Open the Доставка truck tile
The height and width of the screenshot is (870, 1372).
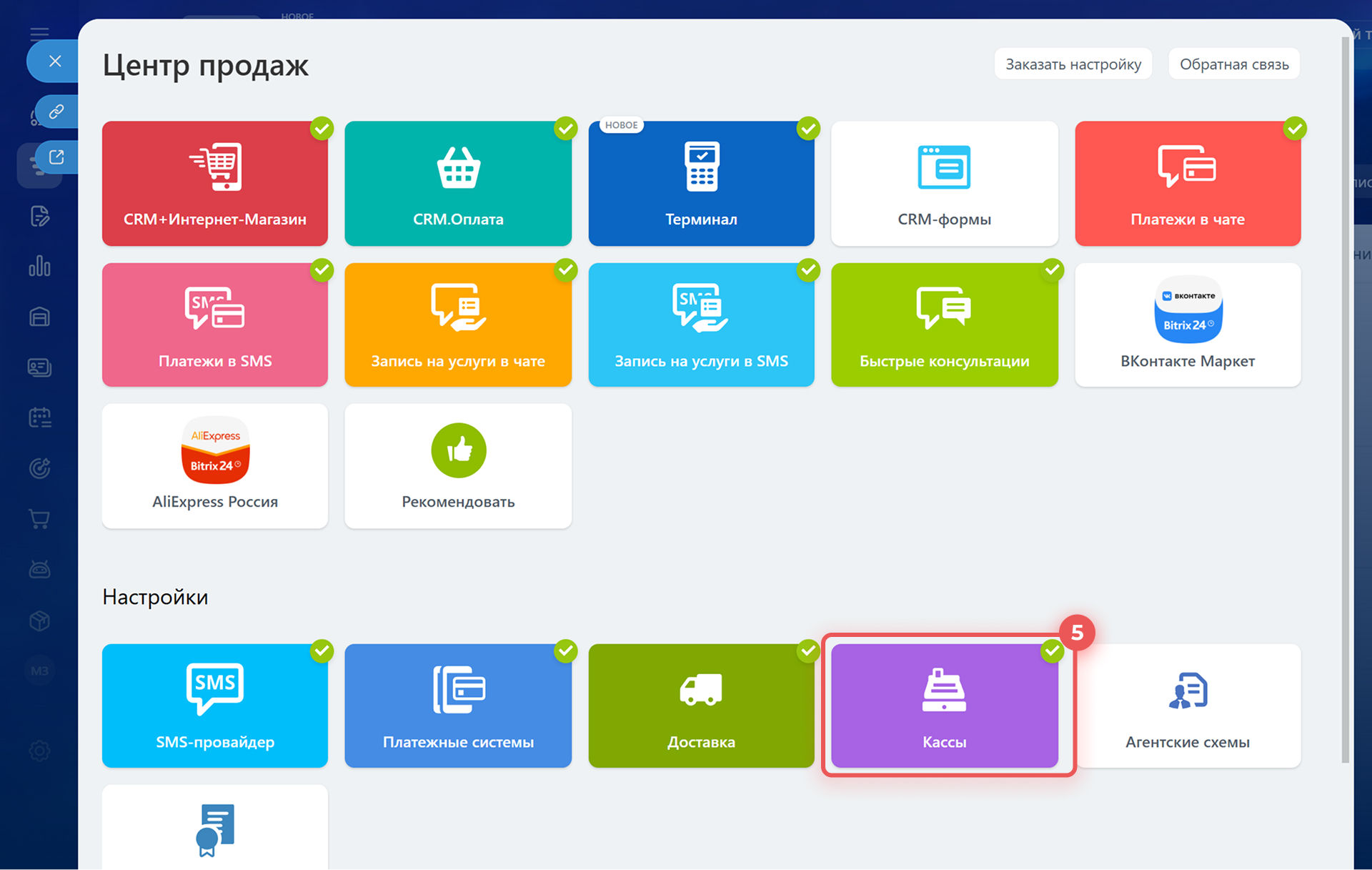click(x=701, y=706)
